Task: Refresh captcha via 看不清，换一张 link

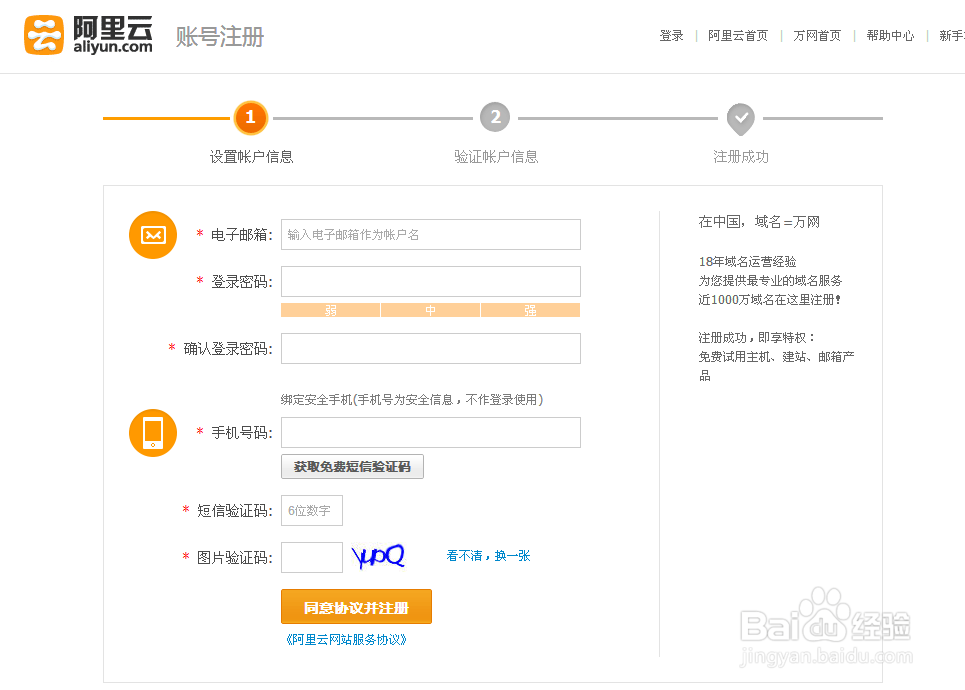Action: 488,556
